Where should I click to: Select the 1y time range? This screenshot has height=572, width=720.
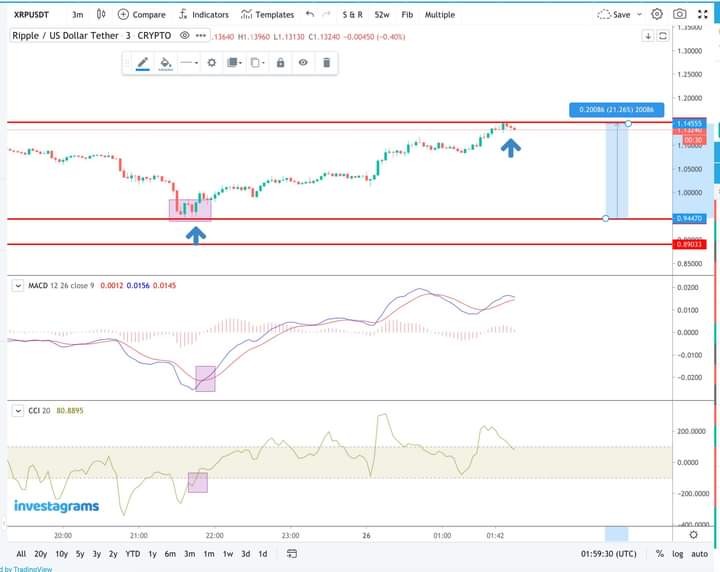coord(152,554)
